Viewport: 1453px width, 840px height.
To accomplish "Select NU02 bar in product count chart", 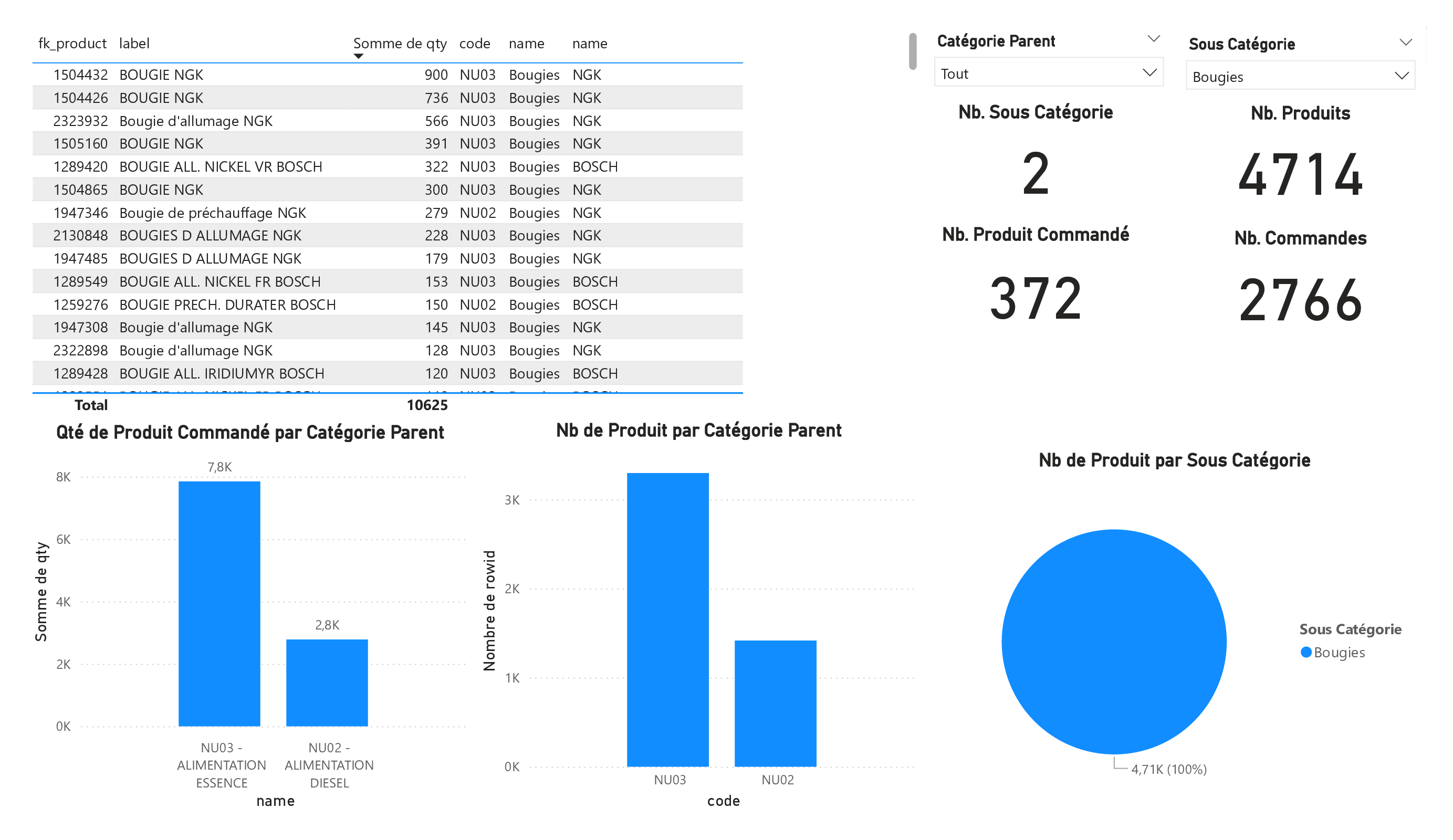I will click(x=775, y=703).
